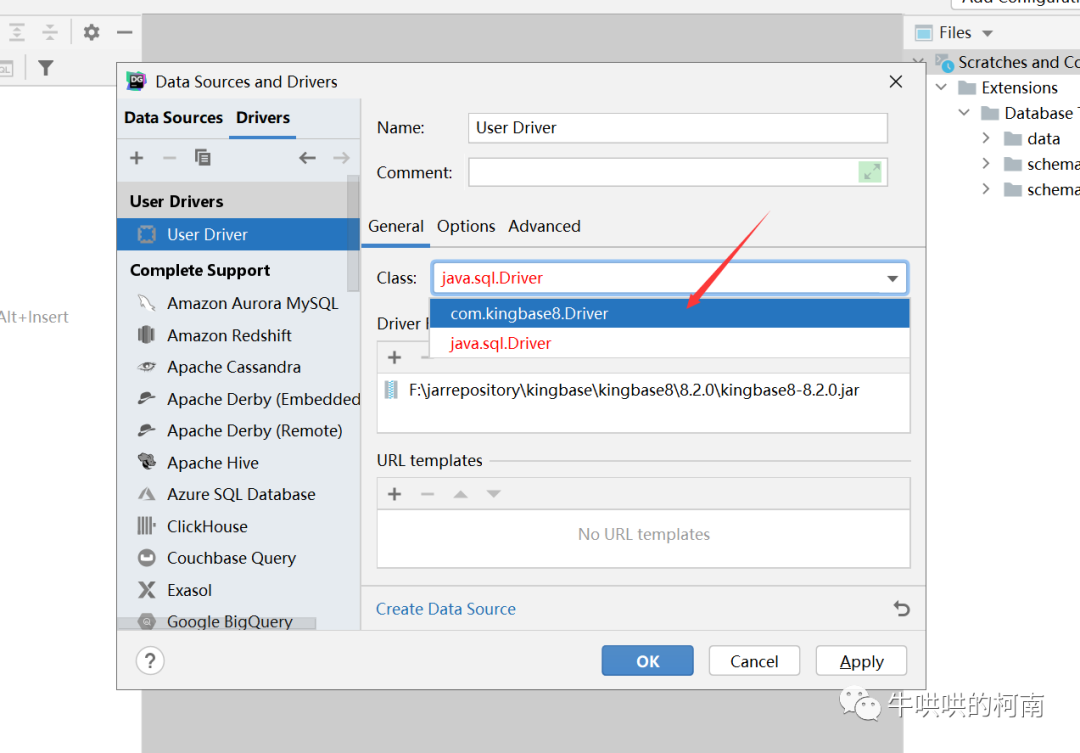This screenshot has width=1080, height=753.
Task: Select Google BigQuery driver
Action: 238,621
